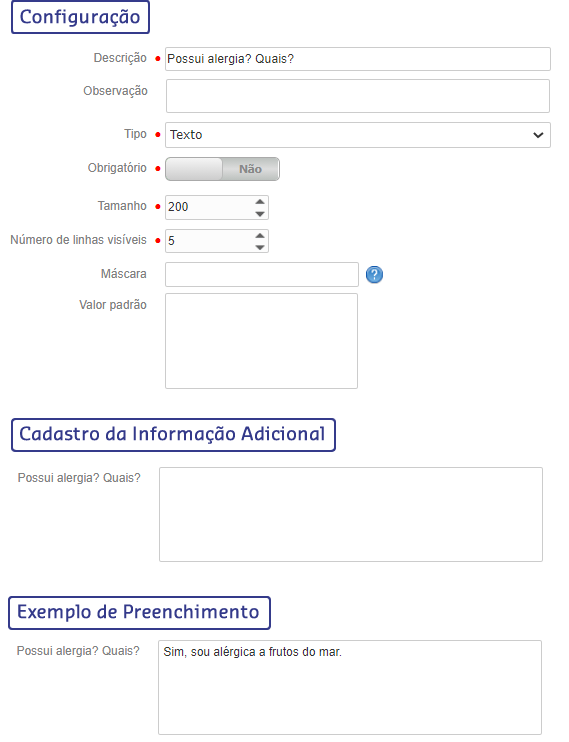Increase Número de linhas visíveis with up arrow
The width and height of the screenshot is (569, 742).
(259, 235)
